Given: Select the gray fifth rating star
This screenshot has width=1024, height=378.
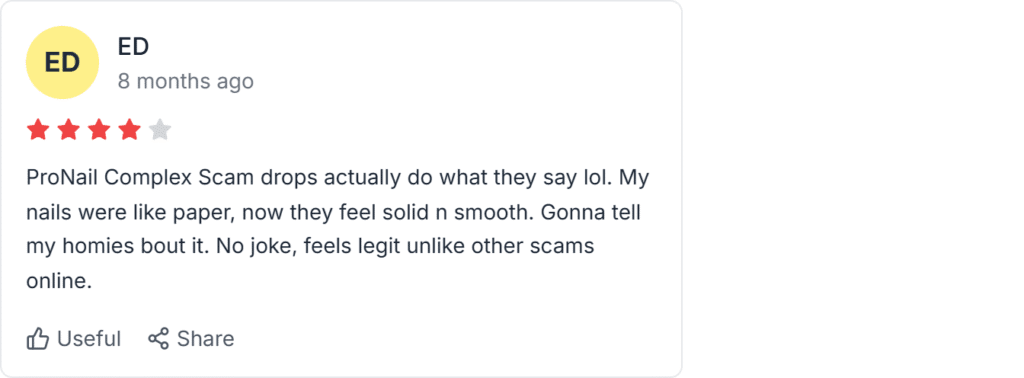Looking at the screenshot, I should [x=160, y=130].
